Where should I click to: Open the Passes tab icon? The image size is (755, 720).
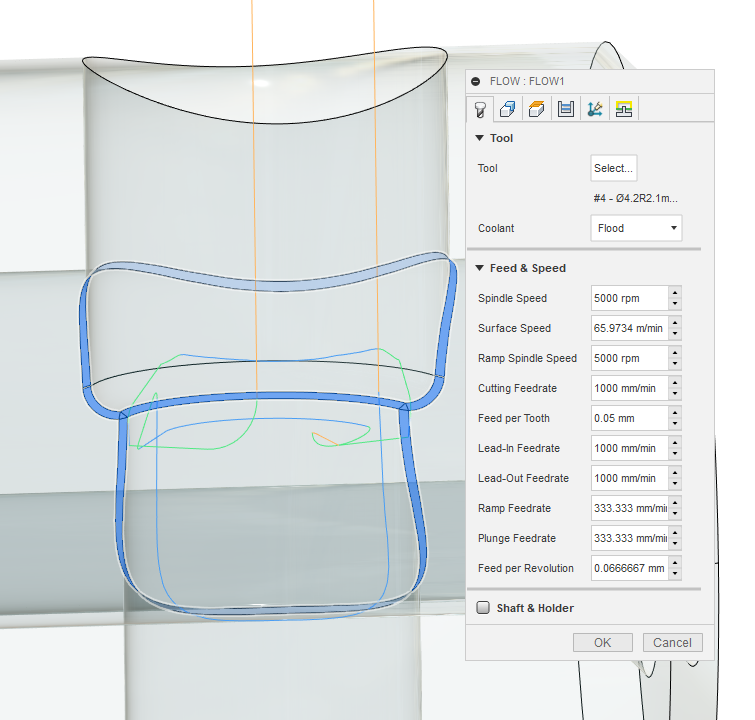pos(566,109)
